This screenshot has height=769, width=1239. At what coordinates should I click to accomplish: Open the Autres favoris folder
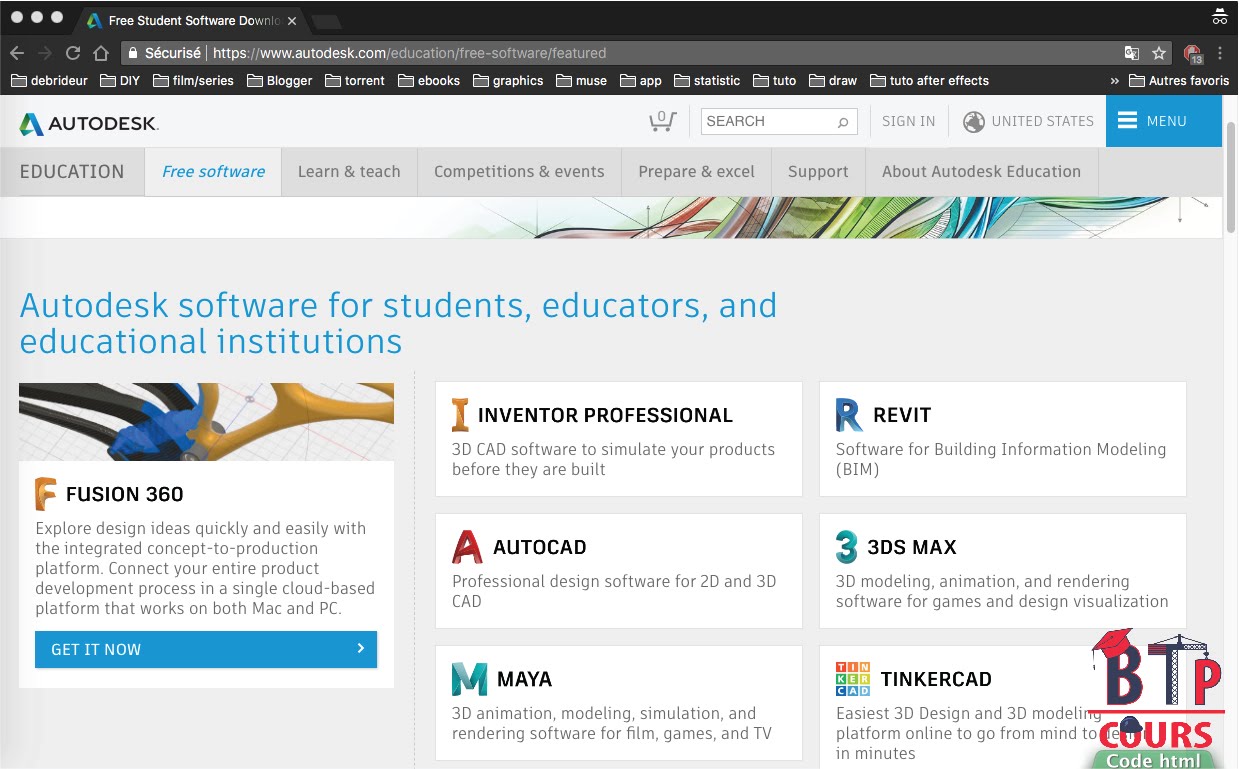tap(1179, 81)
